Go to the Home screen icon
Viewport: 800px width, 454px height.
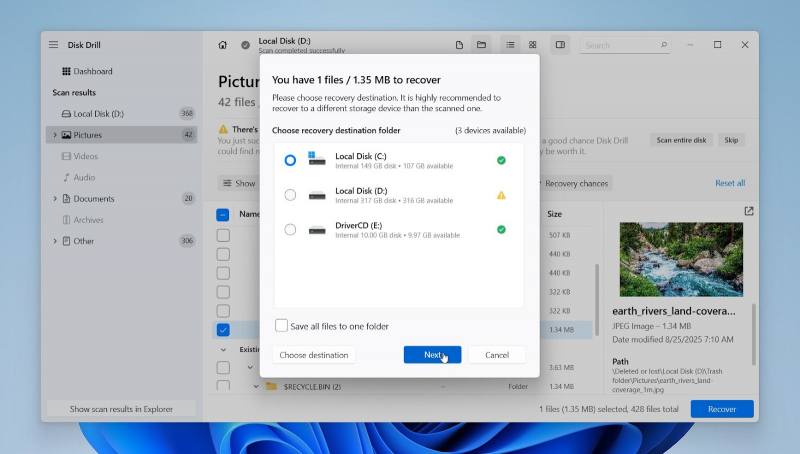pyautogui.click(x=222, y=45)
